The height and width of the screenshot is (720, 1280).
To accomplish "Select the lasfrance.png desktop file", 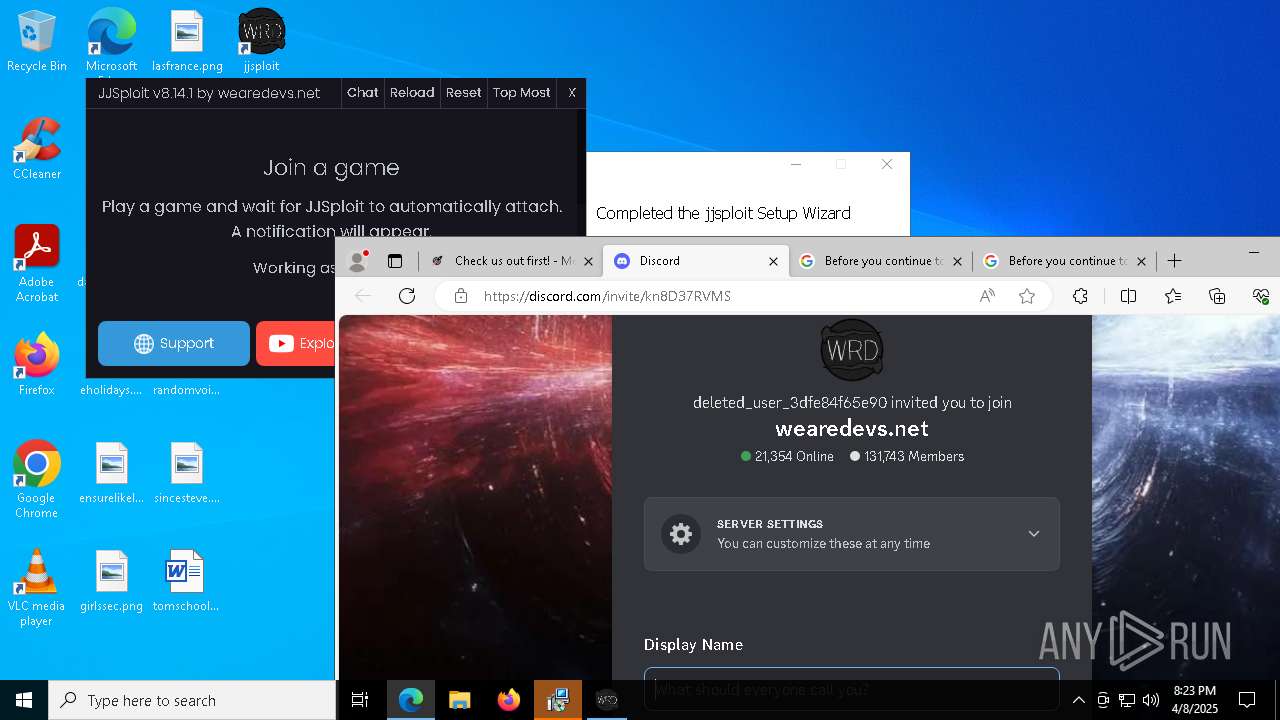I will 187,41.
